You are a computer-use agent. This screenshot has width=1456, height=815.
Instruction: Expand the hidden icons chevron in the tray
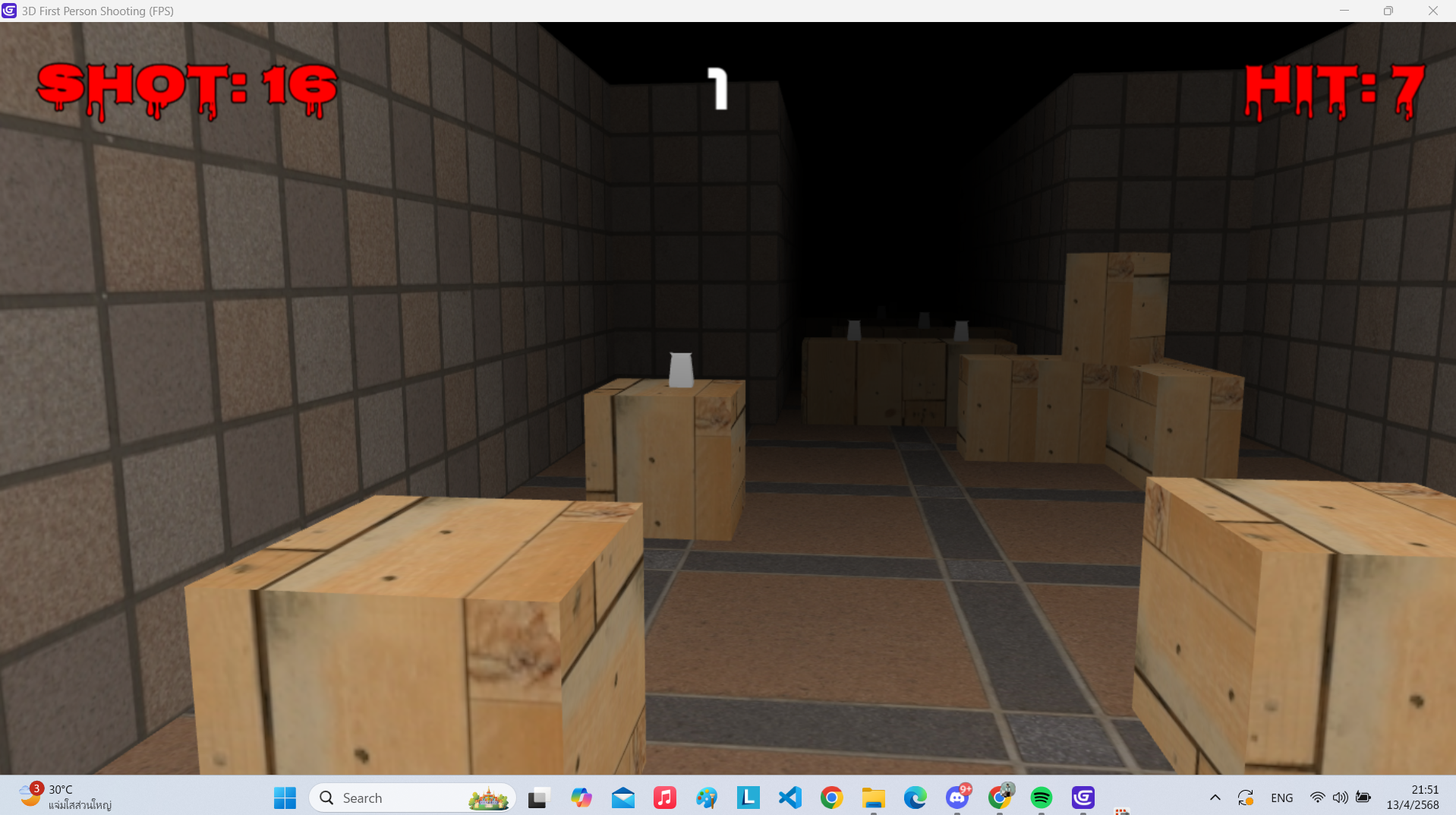click(x=1215, y=797)
